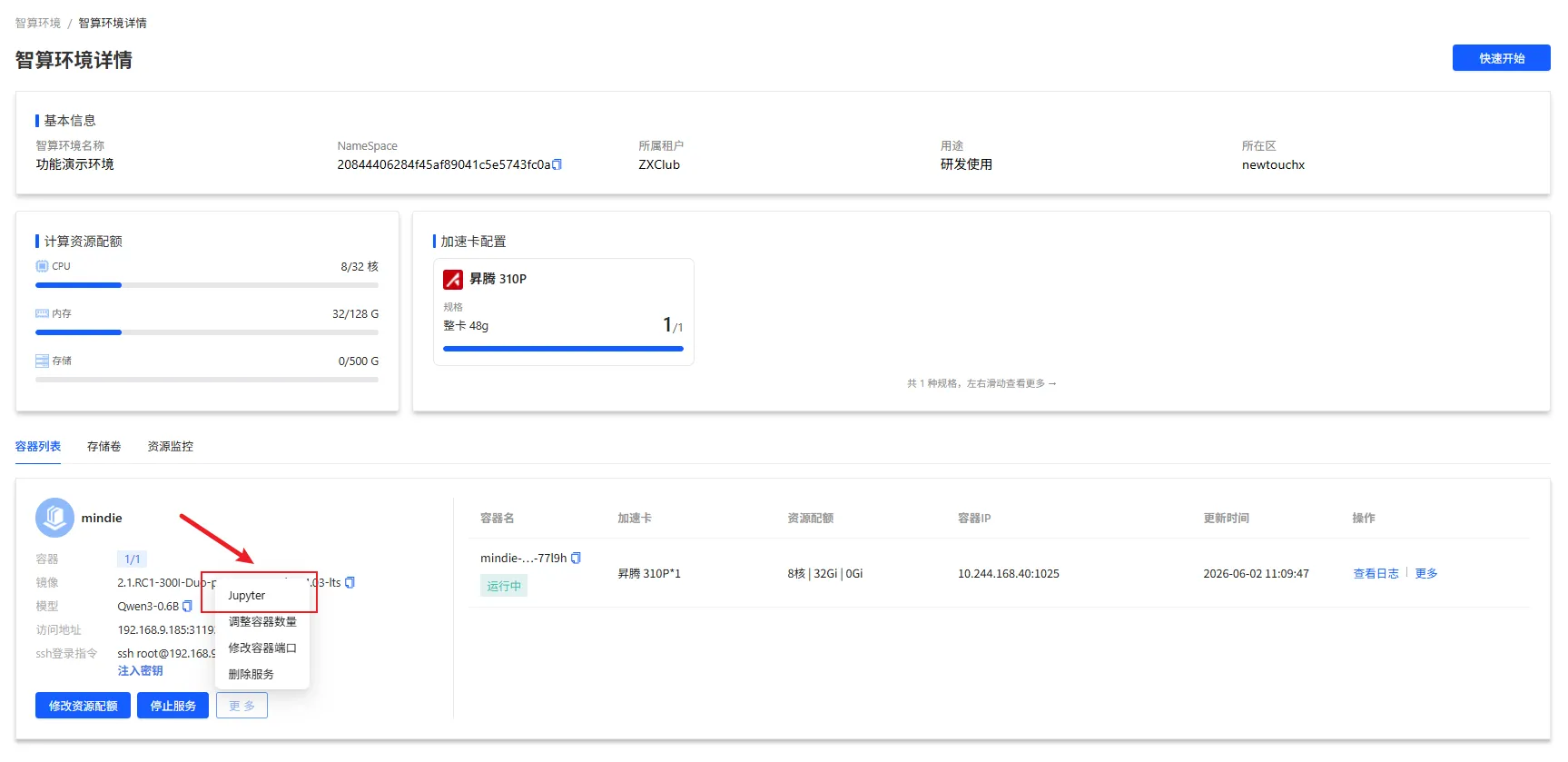Copy the Qwen3-0.6B model name icon
The height and width of the screenshot is (762, 1568).
pos(187,606)
